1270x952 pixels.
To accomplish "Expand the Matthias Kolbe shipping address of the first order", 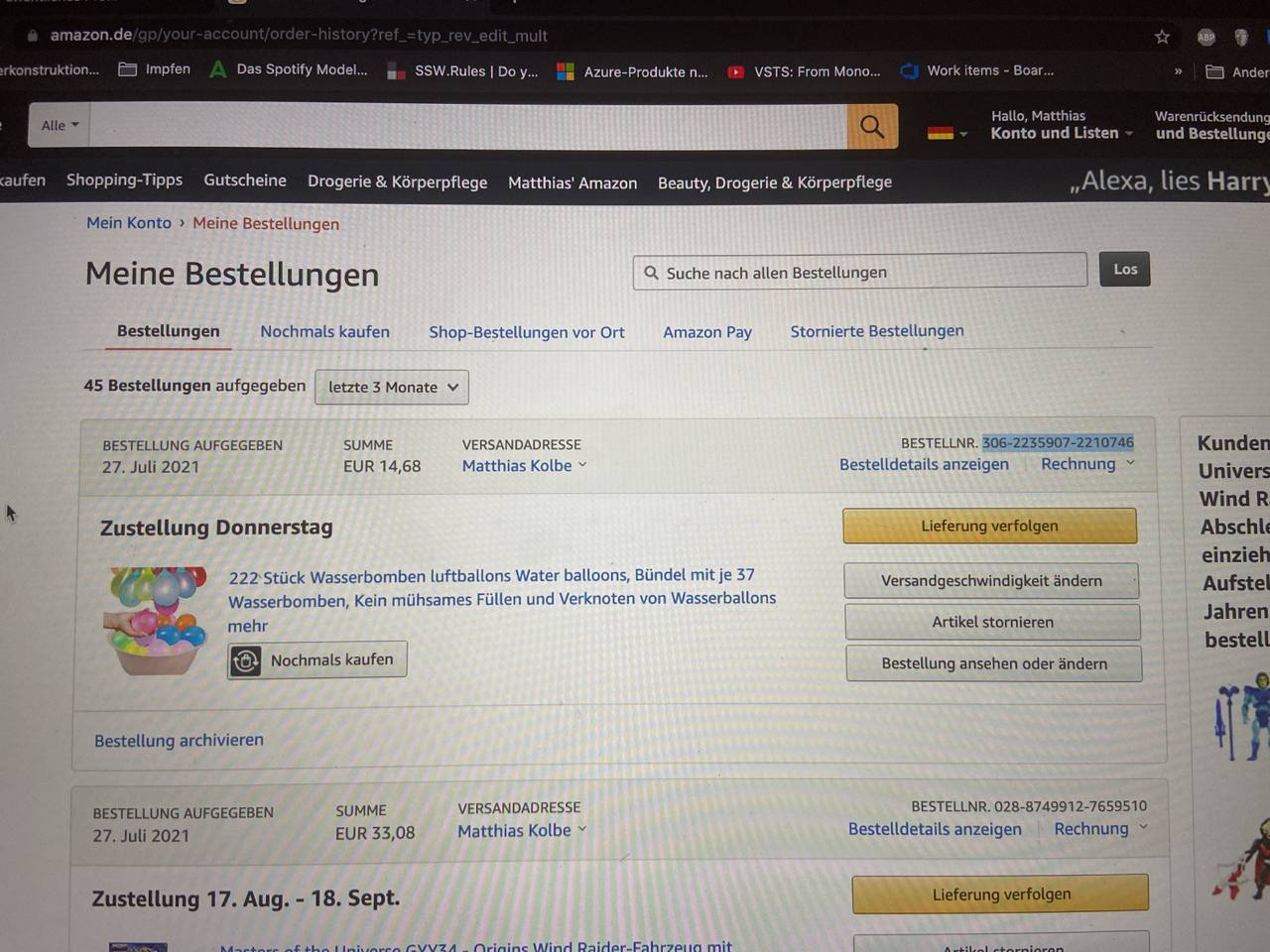I will pyautogui.click(x=524, y=465).
